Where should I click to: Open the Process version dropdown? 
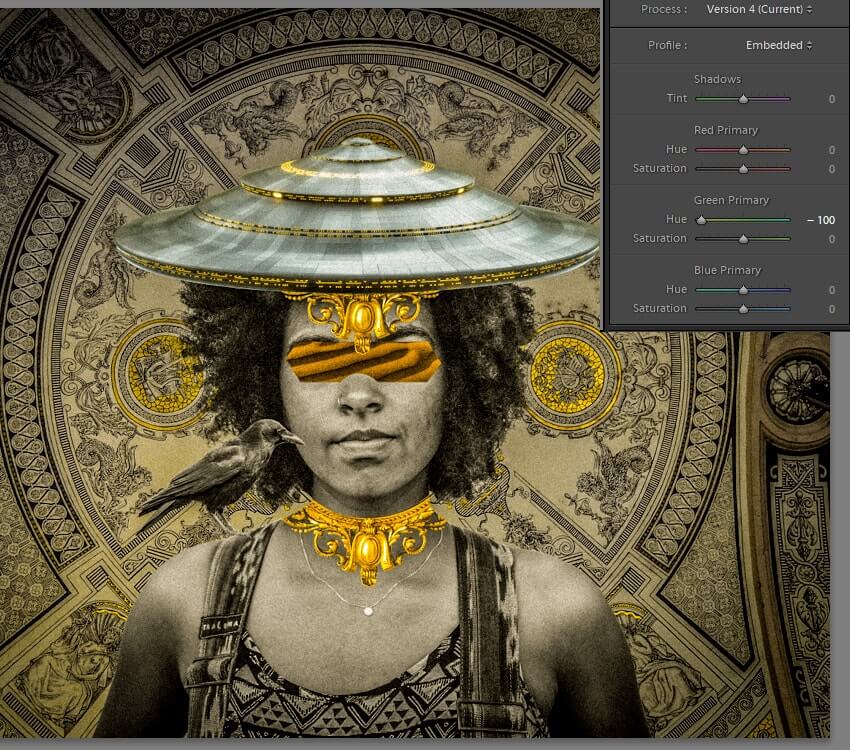coord(759,9)
